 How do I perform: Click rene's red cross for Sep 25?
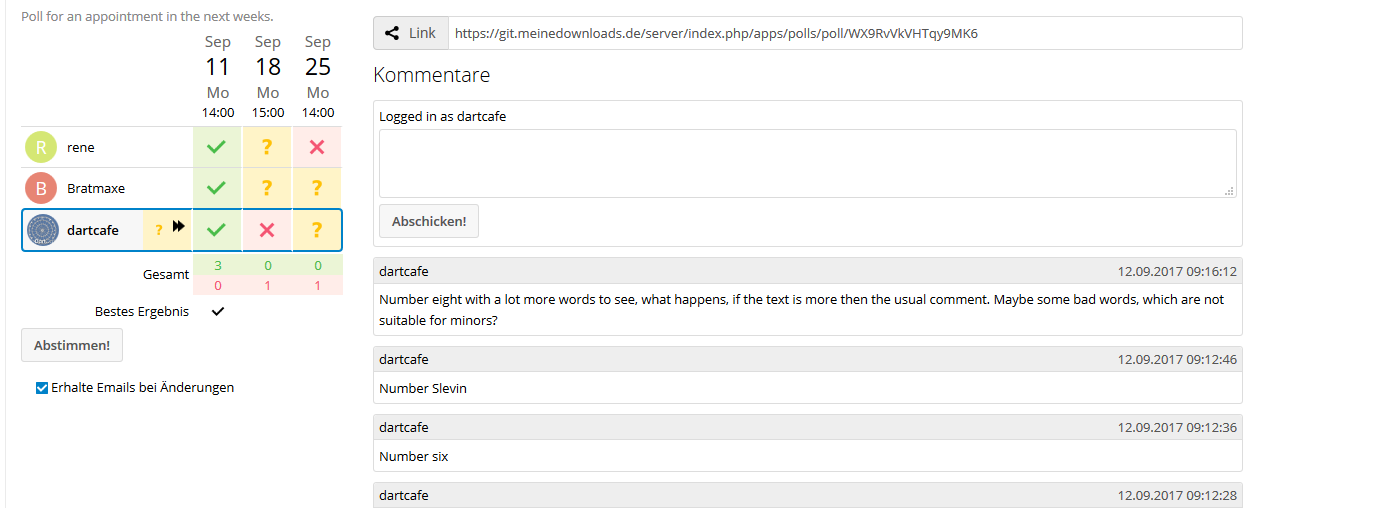pos(317,147)
